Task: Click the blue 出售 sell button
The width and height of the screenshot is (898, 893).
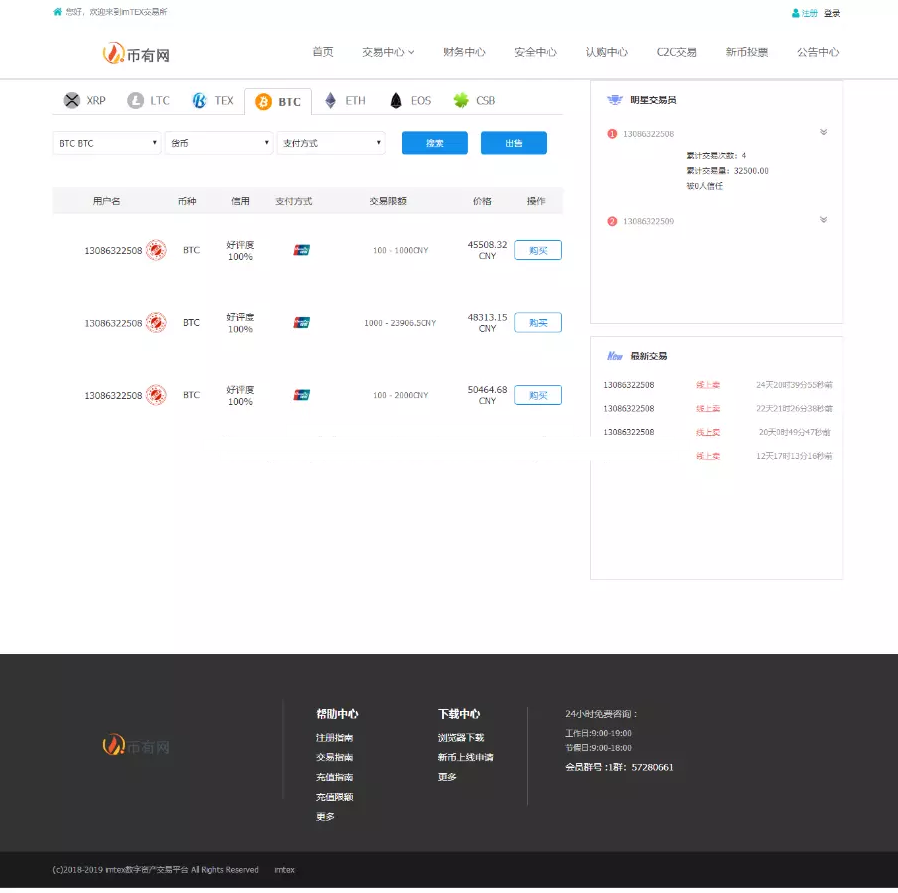Action: (x=514, y=143)
